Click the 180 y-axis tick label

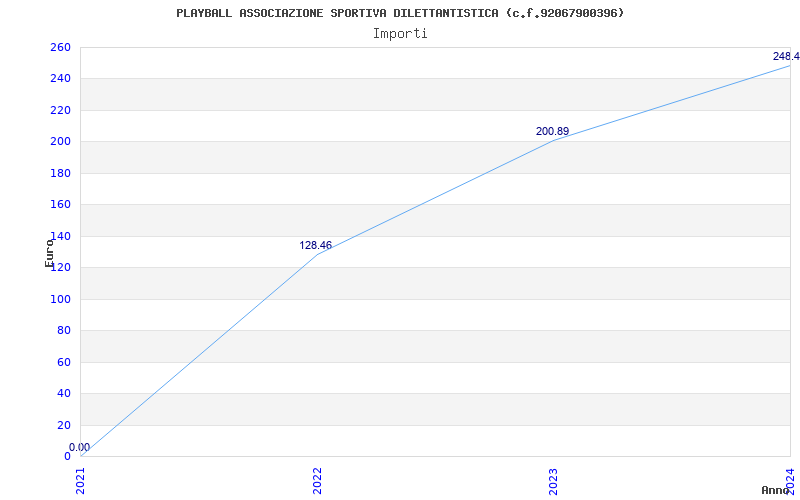click(60, 173)
